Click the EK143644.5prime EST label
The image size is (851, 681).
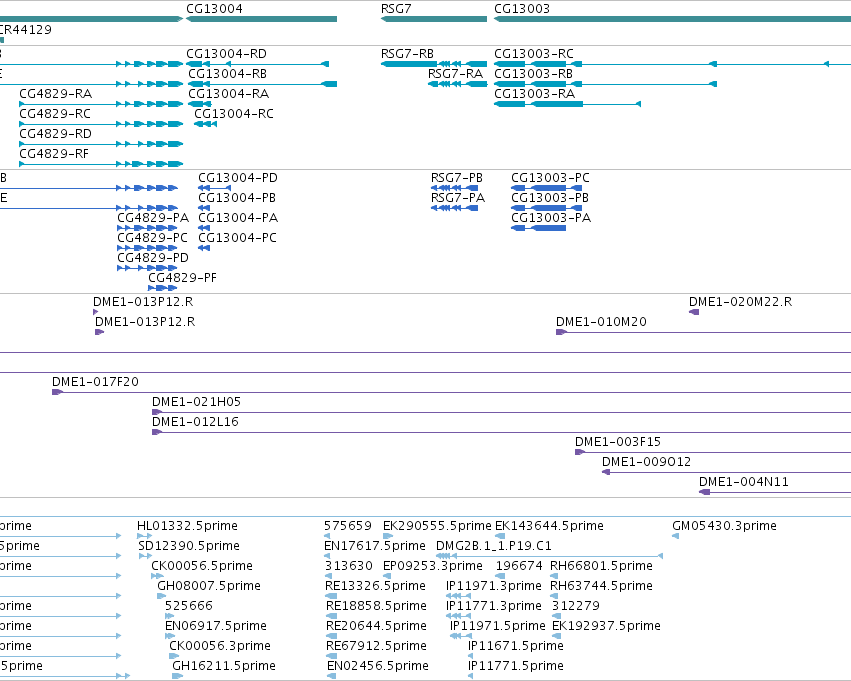(549, 526)
